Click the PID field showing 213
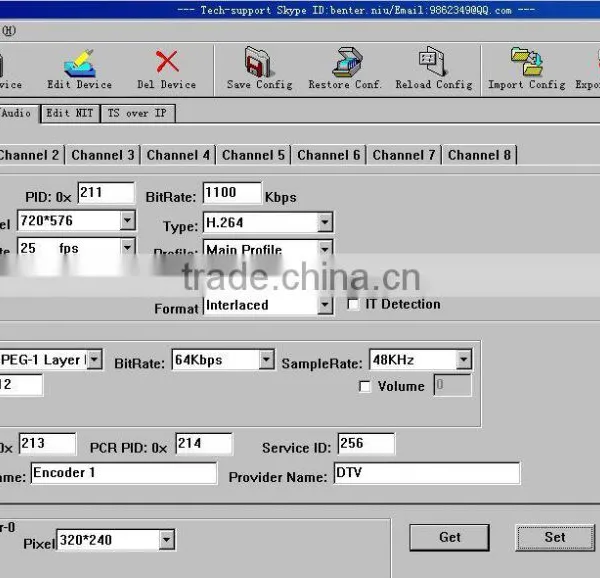 point(47,443)
